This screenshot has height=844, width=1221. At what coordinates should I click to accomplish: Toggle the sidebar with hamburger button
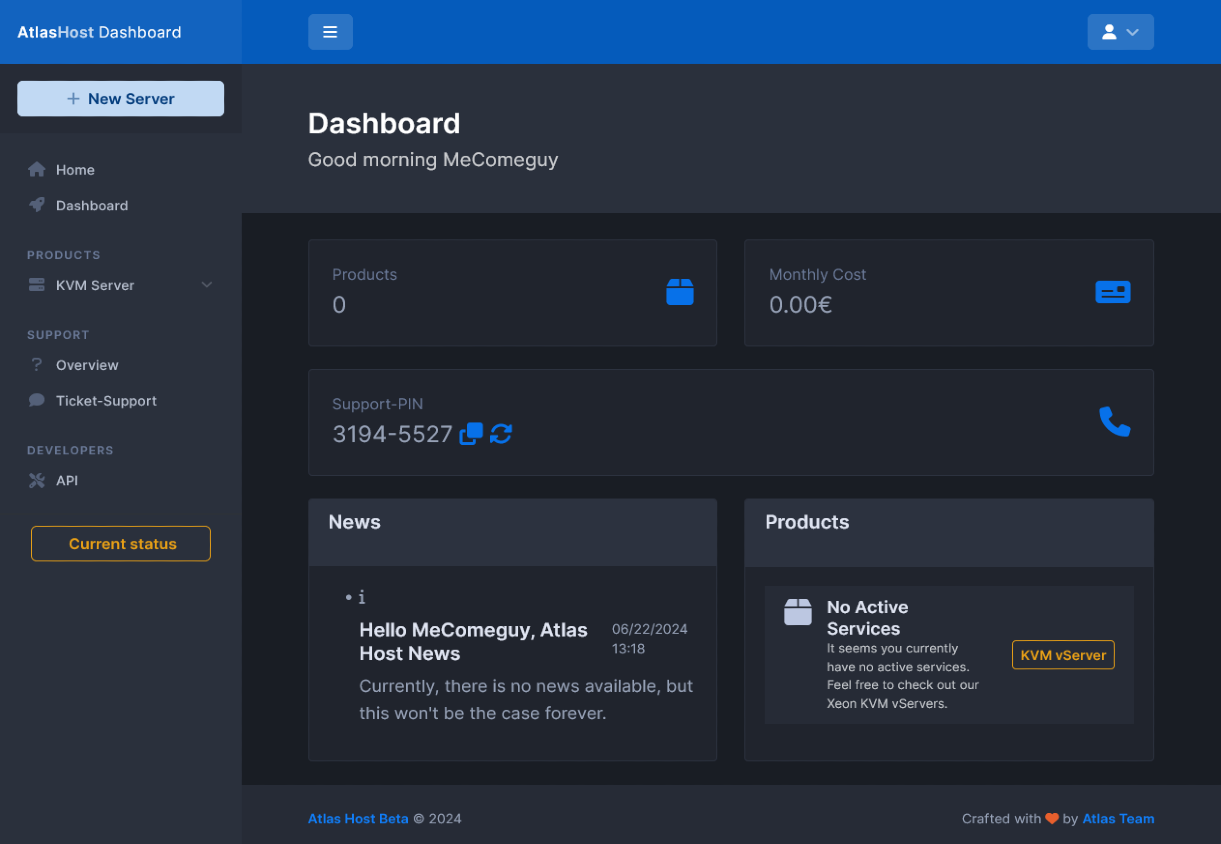pyautogui.click(x=330, y=32)
